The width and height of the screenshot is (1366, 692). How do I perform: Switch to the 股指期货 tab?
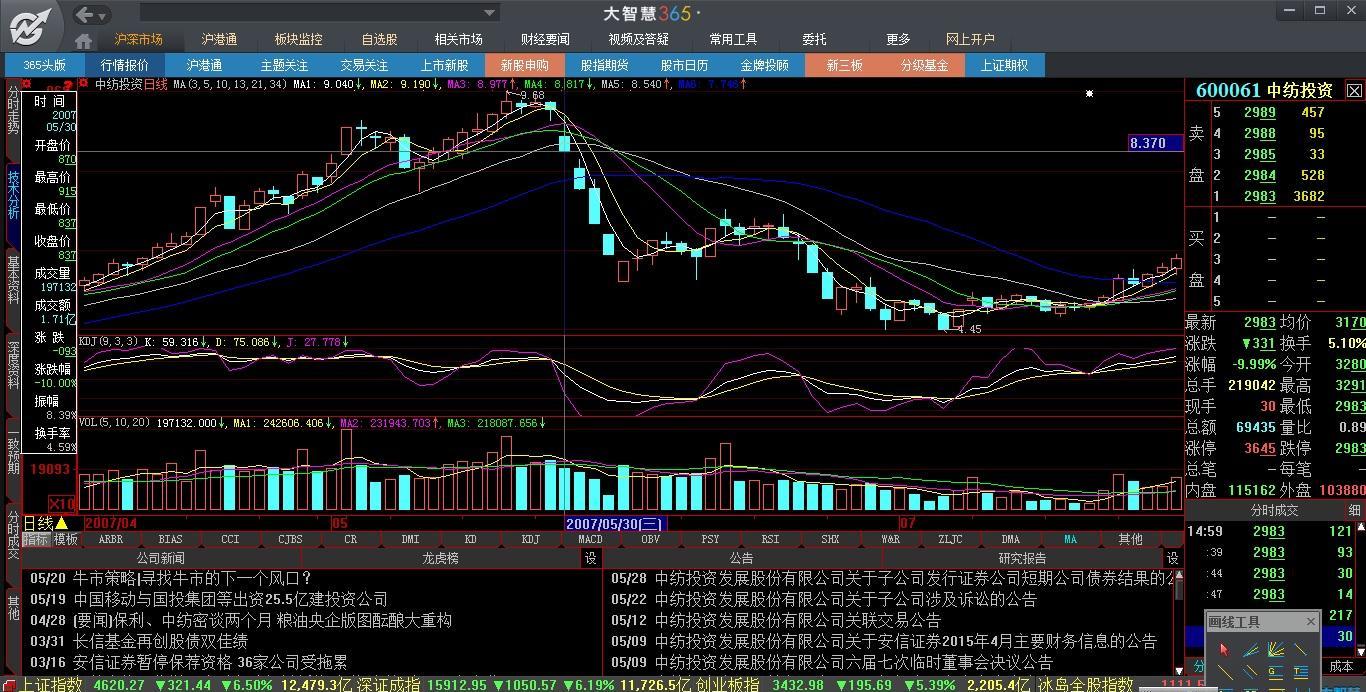(x=604, y=65)
